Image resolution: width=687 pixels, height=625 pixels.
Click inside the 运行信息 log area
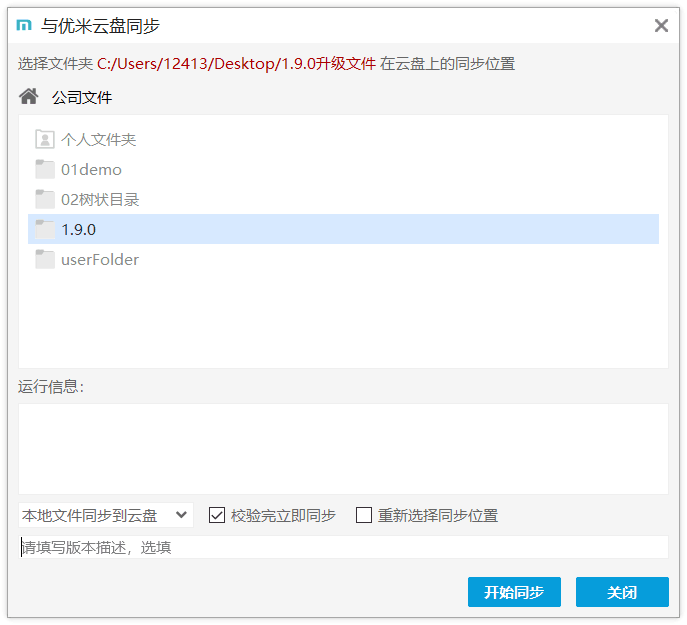point(343,448)
